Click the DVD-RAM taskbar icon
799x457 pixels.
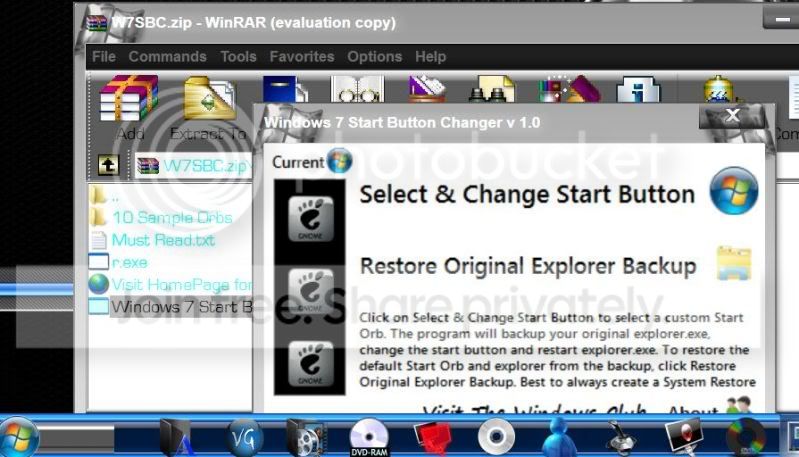(x=368, y=437)
